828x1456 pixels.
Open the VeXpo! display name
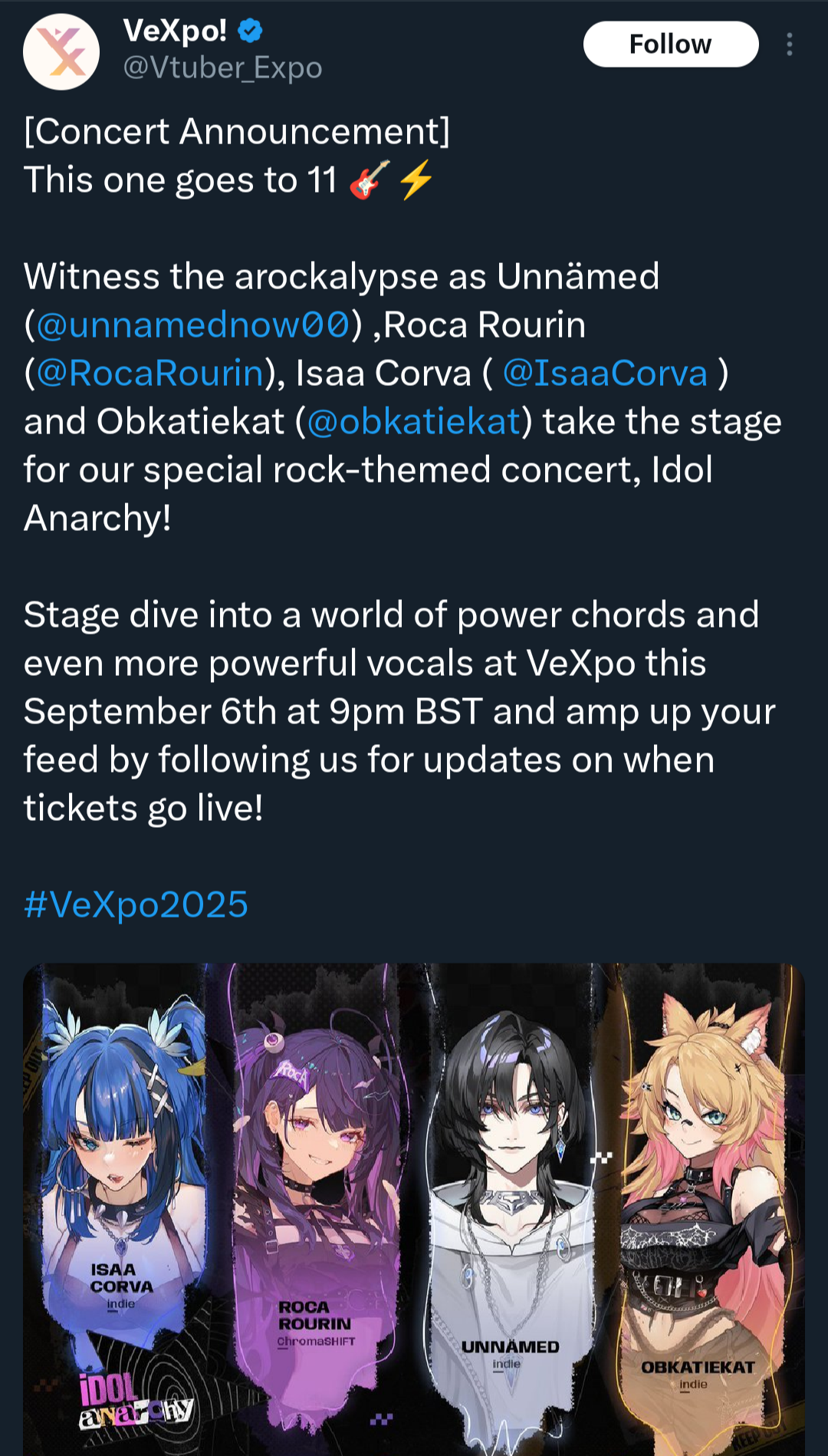175,31
